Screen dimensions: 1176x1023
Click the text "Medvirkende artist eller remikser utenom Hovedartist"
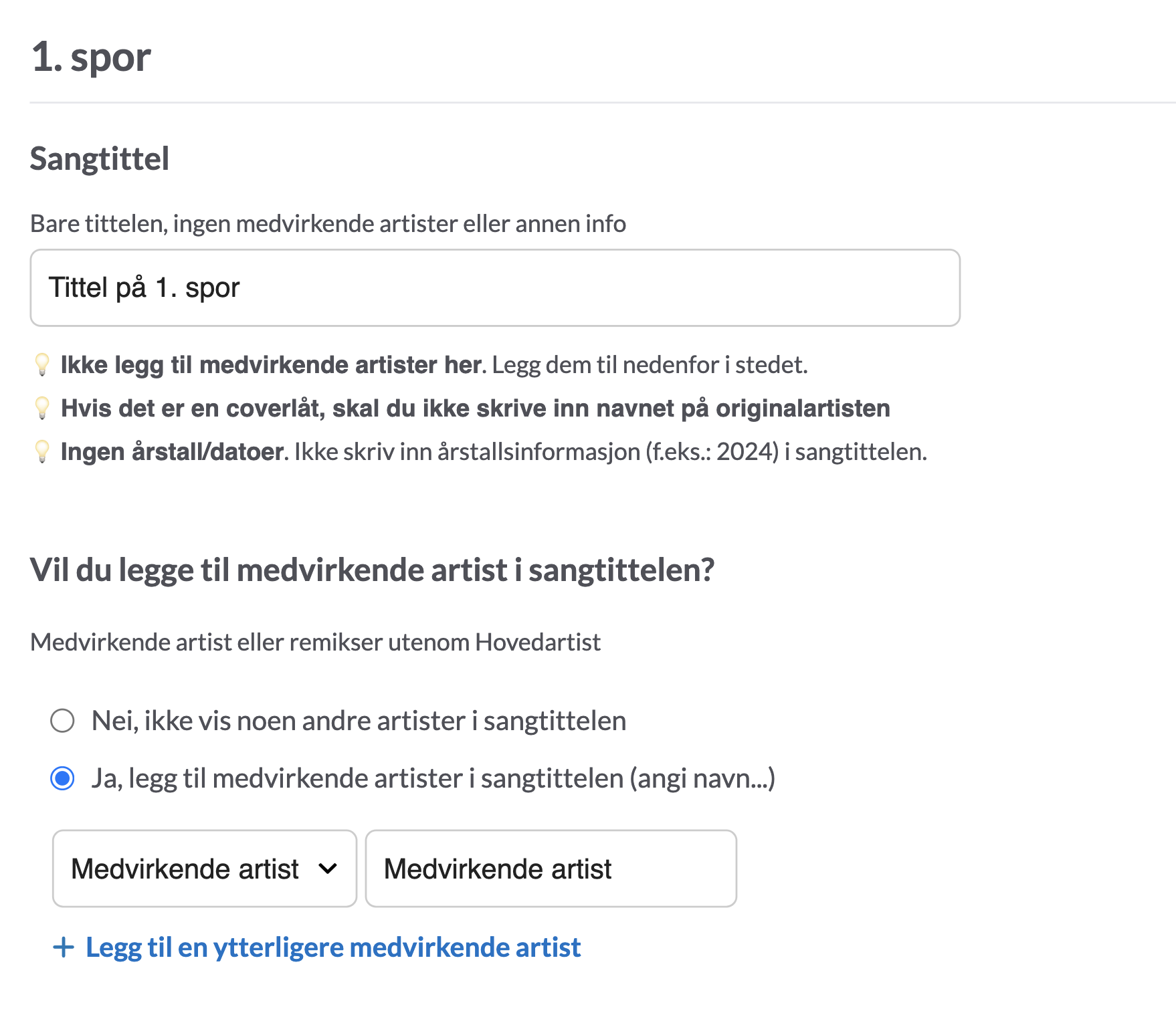(x=316, y=642)
